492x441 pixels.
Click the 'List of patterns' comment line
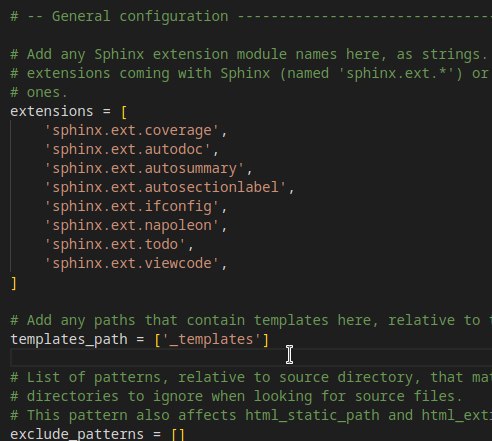(251, 377)
